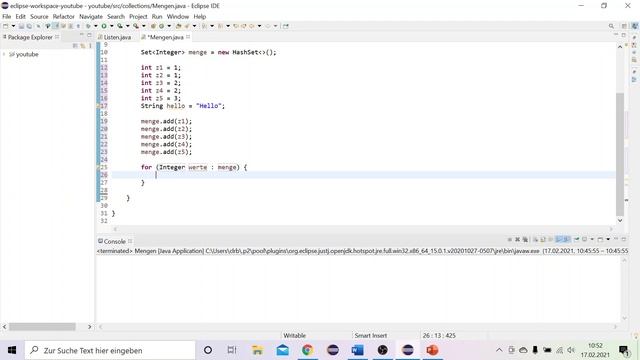Click the 'Writable' status entry

click(x=294, y=336)
